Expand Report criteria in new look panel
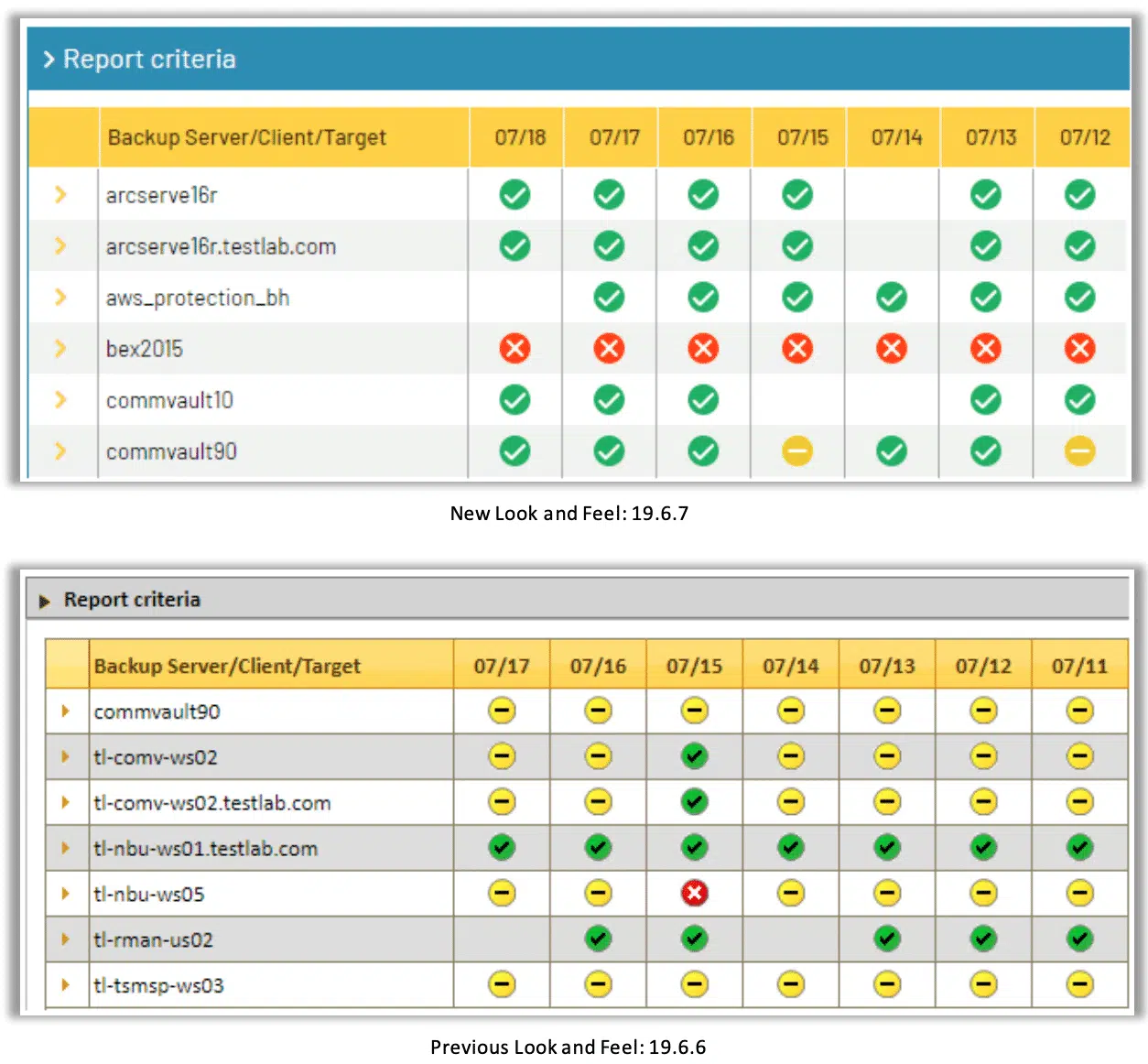 (49, 60)
